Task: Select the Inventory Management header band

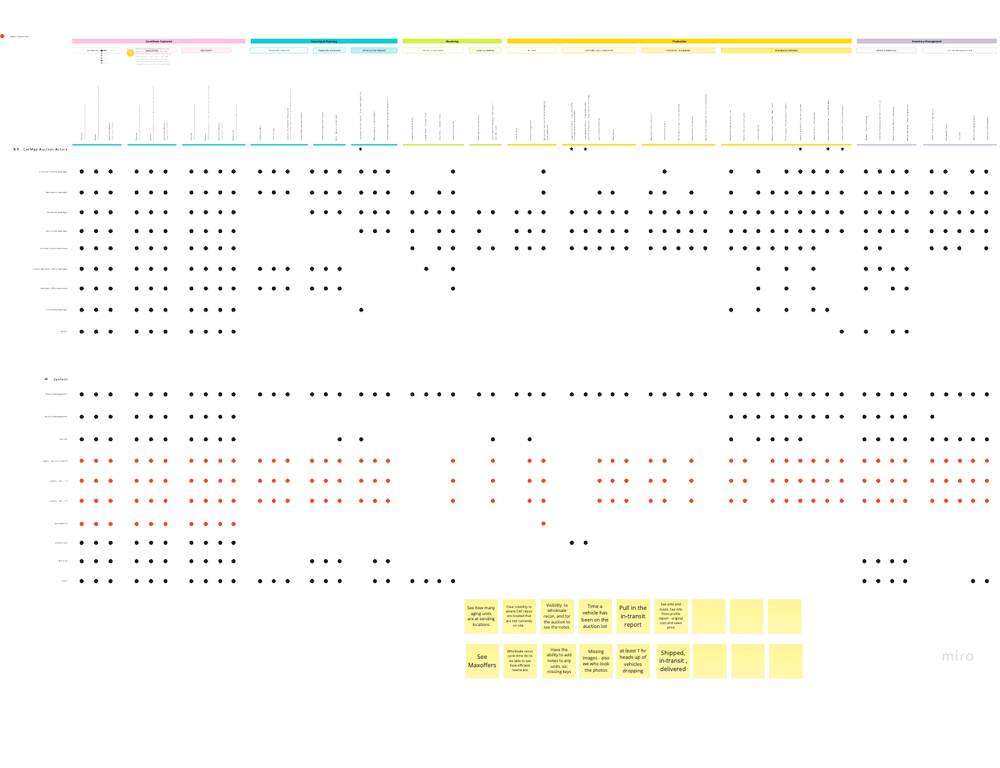Action: pyautogui.click(x=926, y=41)
